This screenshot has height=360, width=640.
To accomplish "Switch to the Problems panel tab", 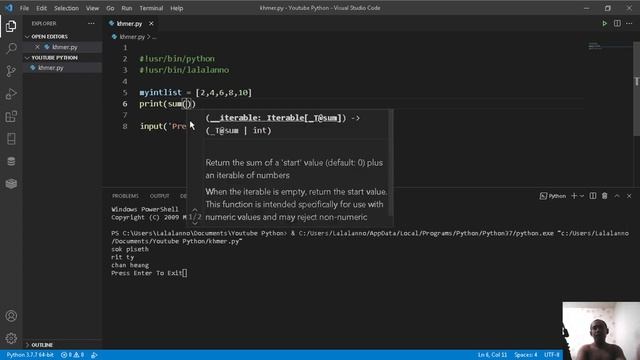I will [125, 196].
